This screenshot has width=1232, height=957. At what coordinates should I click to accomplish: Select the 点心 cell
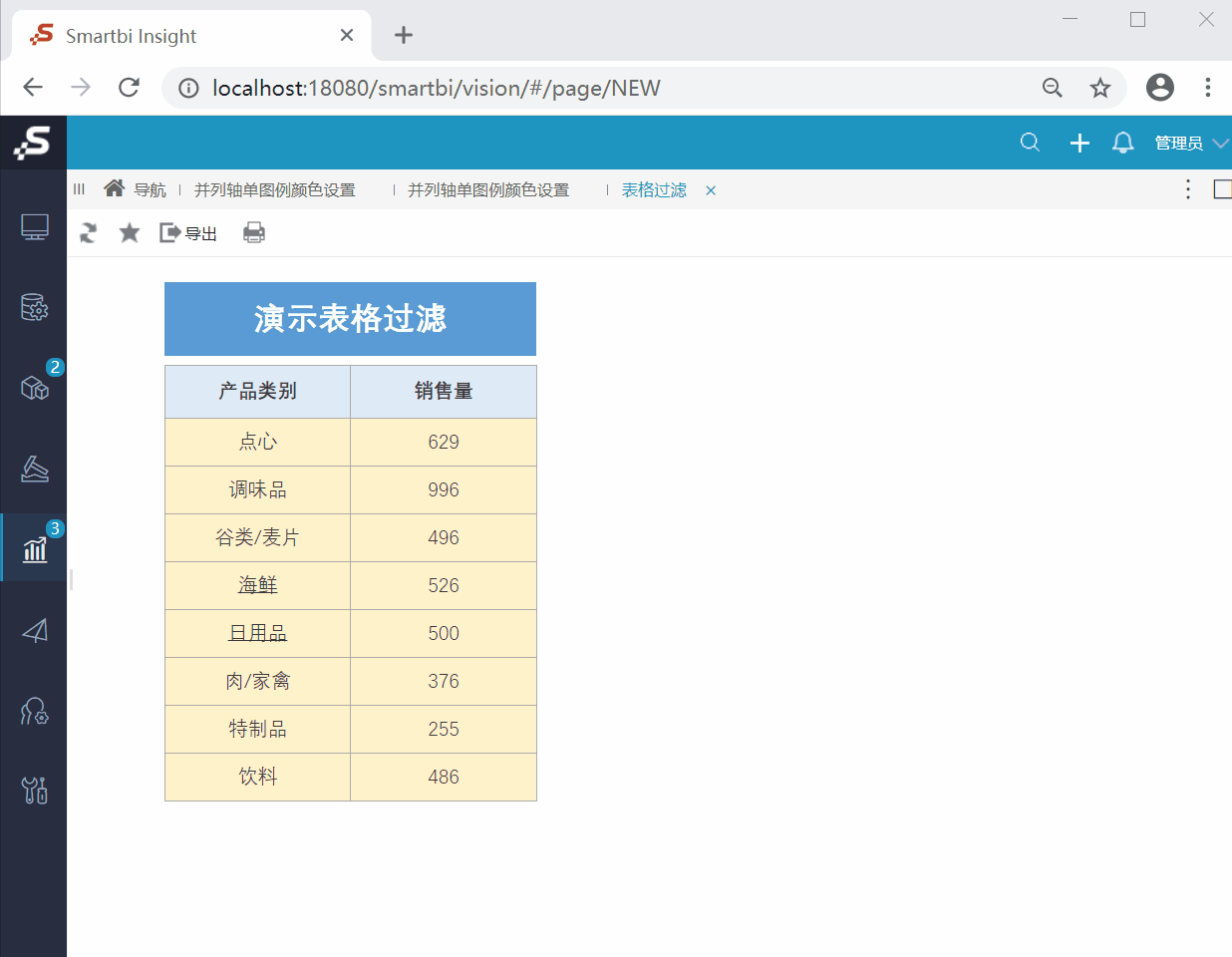pyautogui.click(x=258, y=442)
